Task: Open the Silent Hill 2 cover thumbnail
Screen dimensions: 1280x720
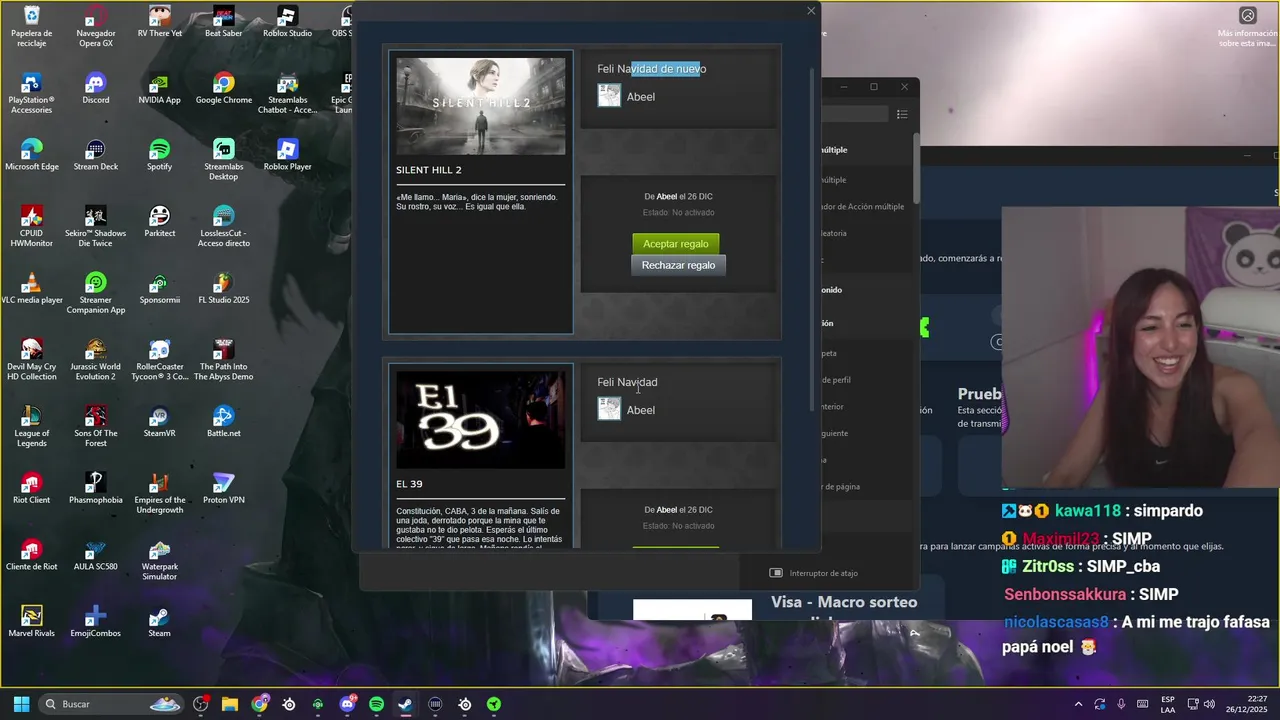Action: click(480, 106)
